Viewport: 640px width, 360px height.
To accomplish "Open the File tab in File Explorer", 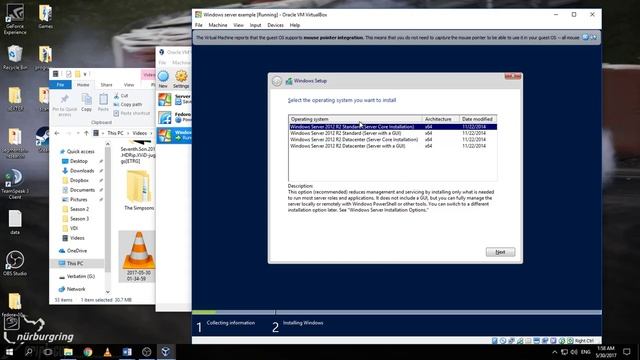I will click(60, 84).
